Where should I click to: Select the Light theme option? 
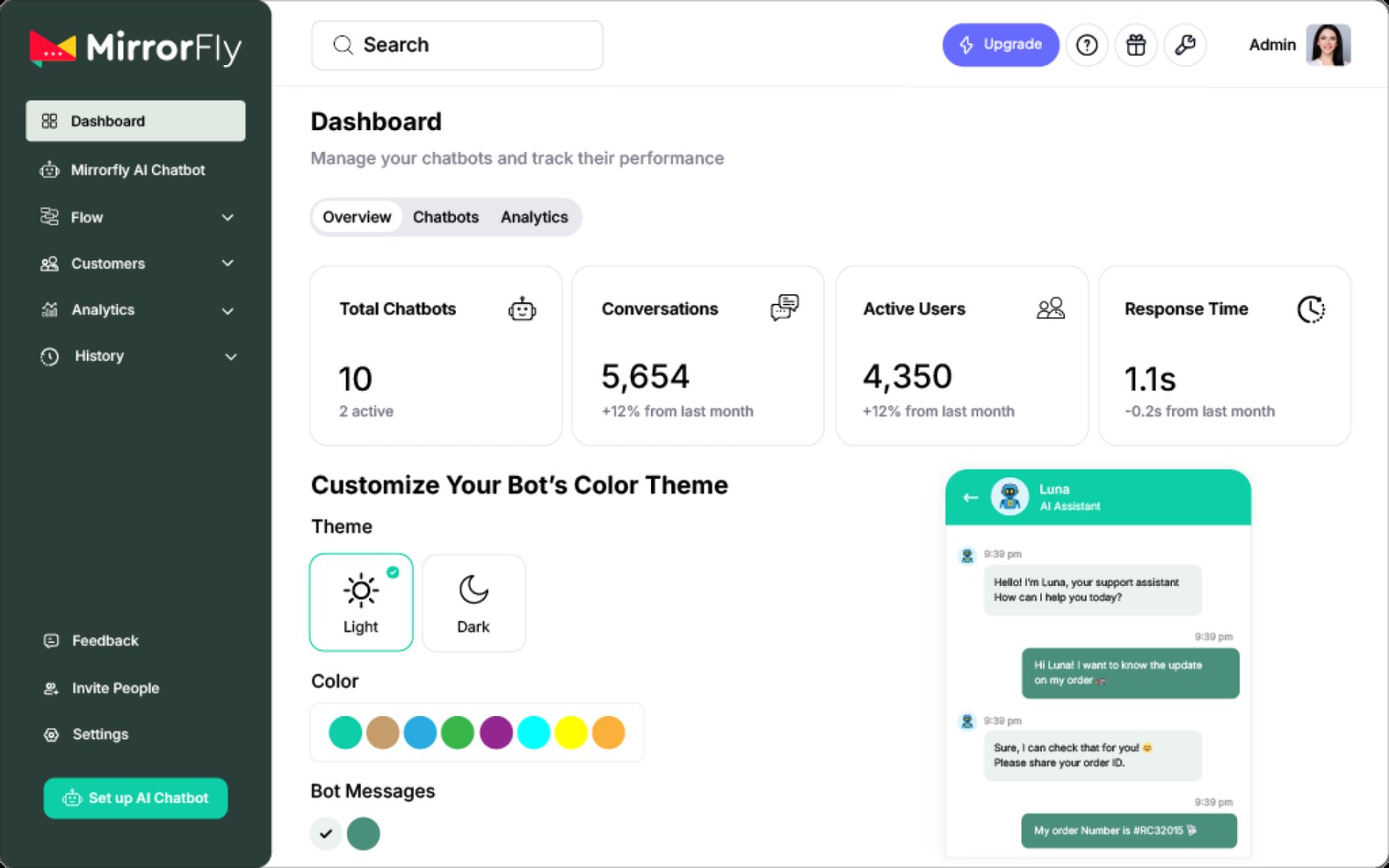coord(361,602)
